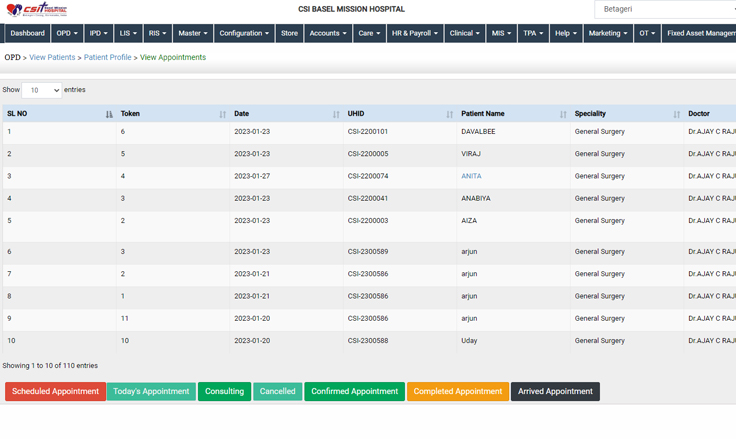The width and height of the screenshot is (736, 439).
Task: Open patient ANITA link
Action: [x=471, y=176]
